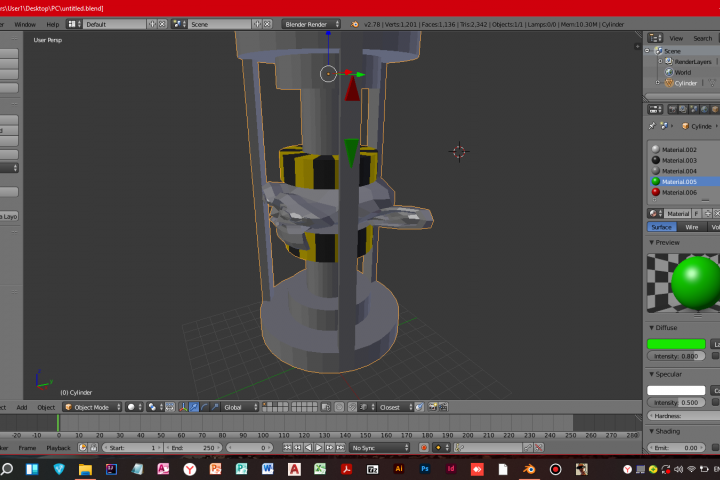Open the Object Mode dropdown
The height and width of the screenshot is (480, 720).
[92, 407]
